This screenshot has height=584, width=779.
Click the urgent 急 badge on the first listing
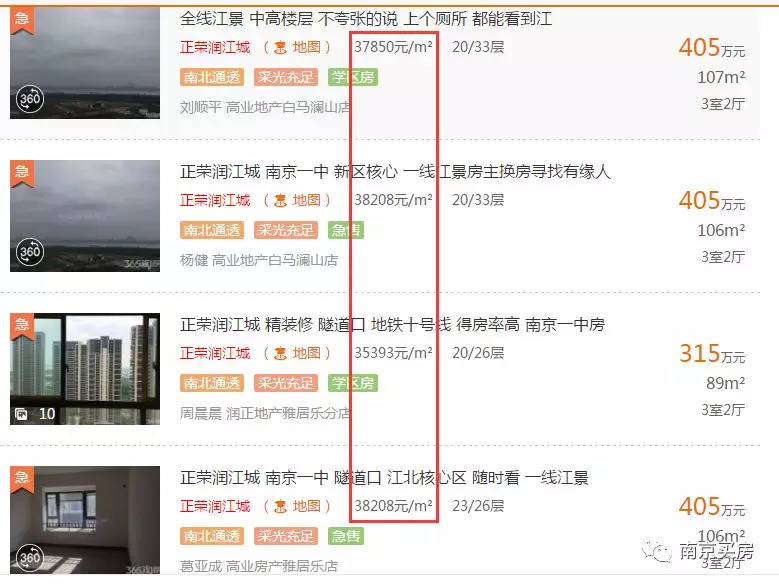pyautogui.click(x=22, y=20)
